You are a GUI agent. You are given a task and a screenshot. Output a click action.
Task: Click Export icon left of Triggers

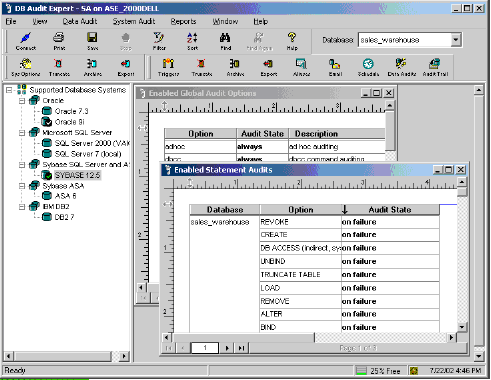pyautogui.click(x=126, y=67)
